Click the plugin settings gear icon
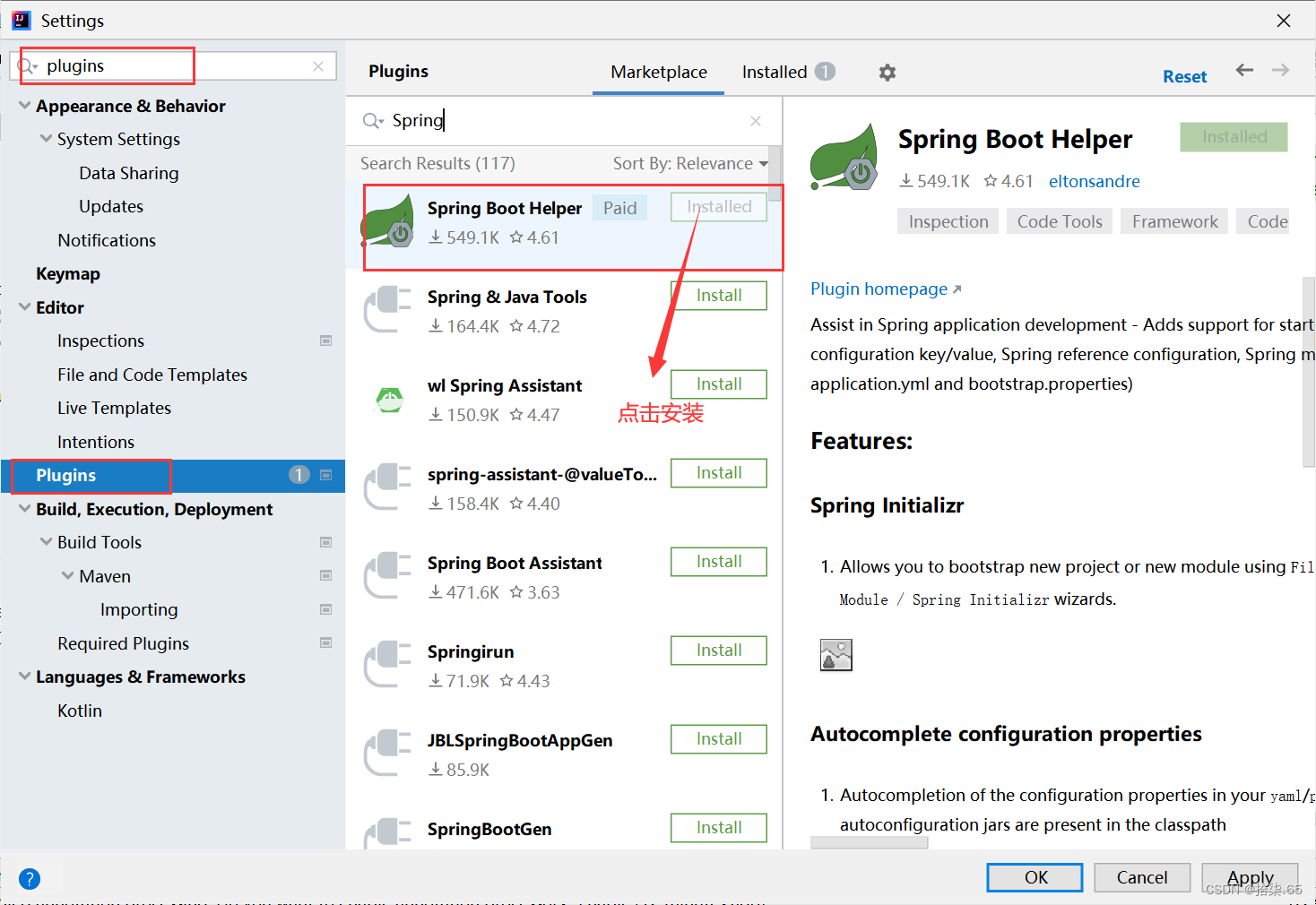Image resolution: width=1316 pixels, height=905 pixels. (887, 72)
